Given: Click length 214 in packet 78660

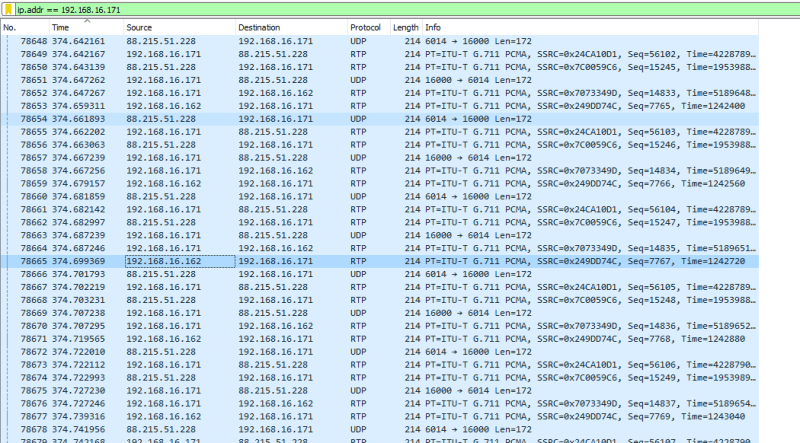Looking at the screenshot, I should coord(412,196).
